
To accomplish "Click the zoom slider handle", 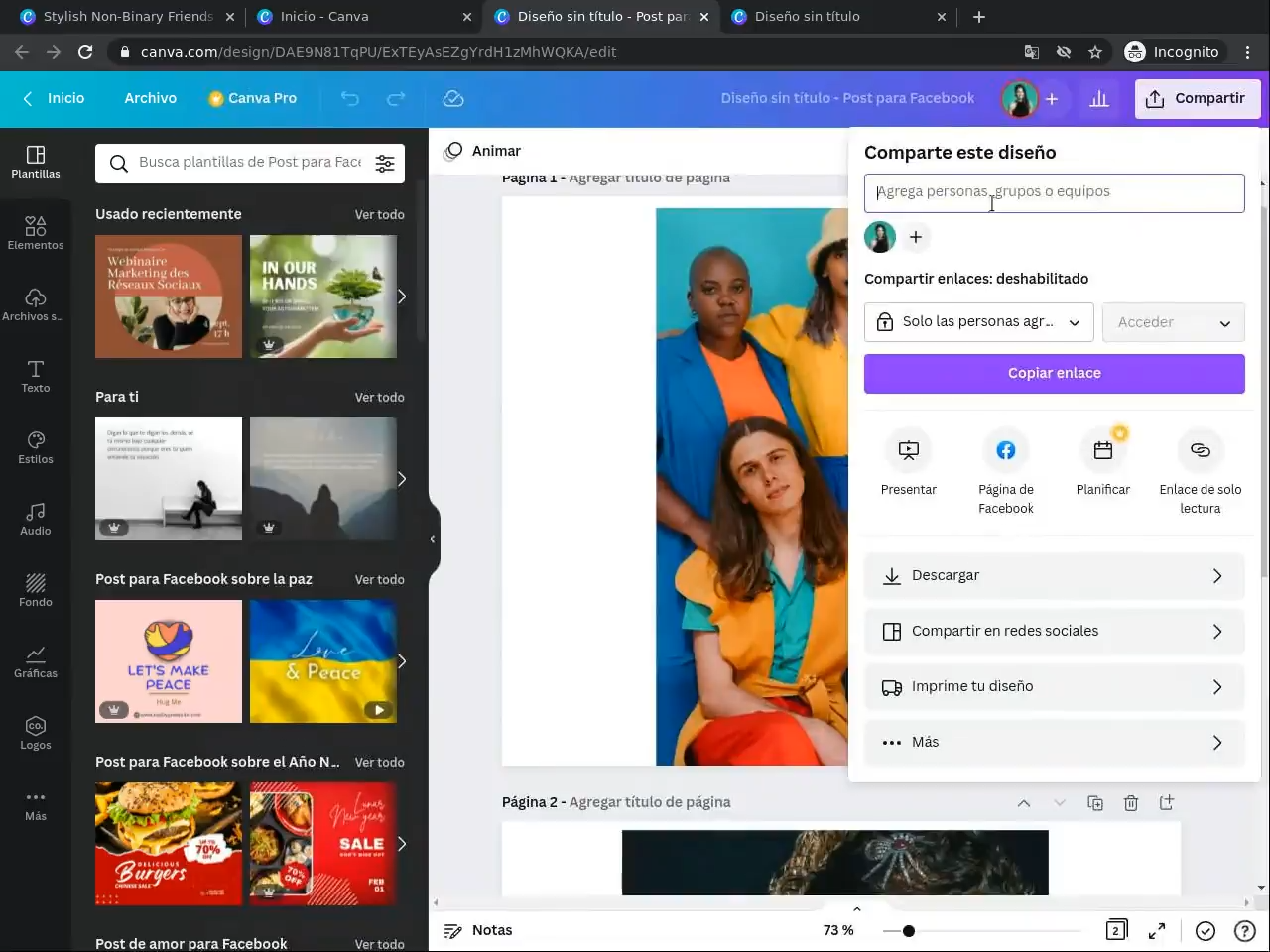I will click(x=909, y=930).
